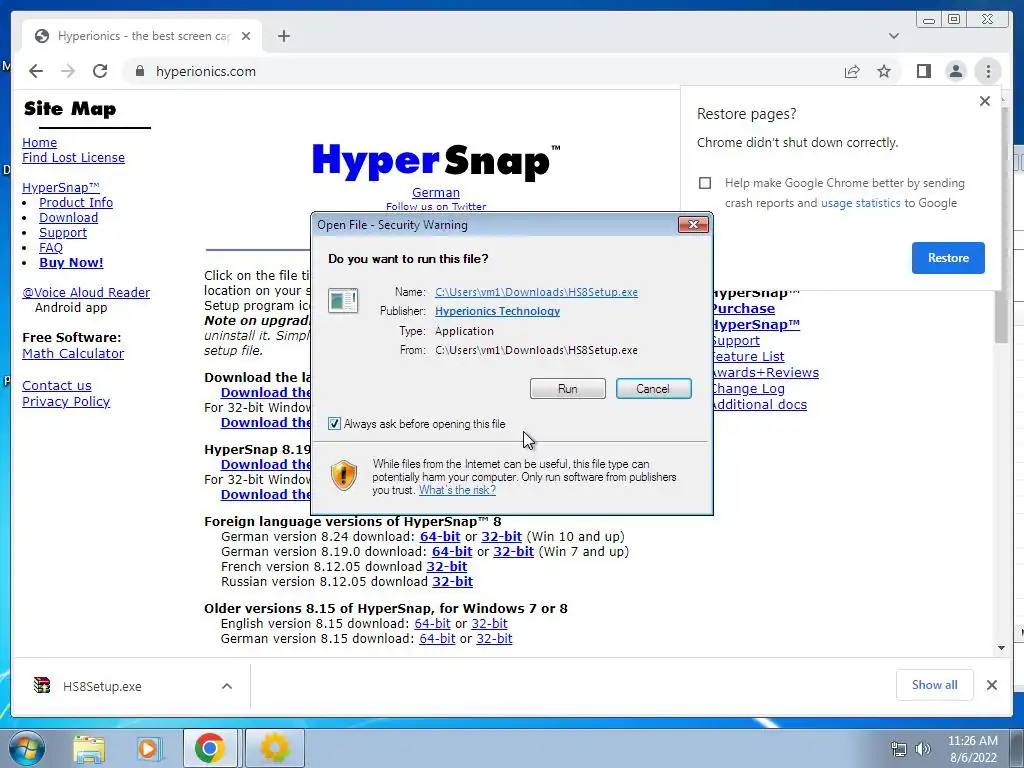This screenshot has height=768, width=1024.
Task: Close the Hyperionics tab
Action: coord(246,36)
